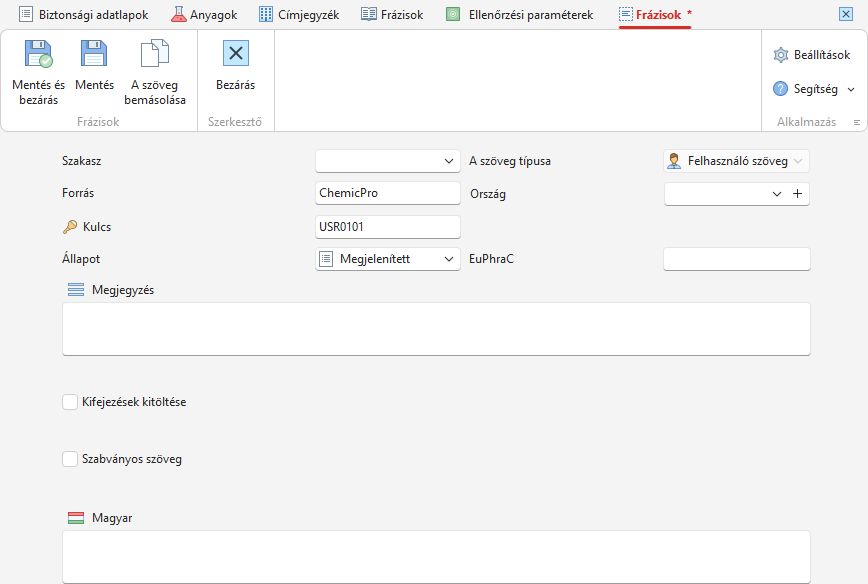Screen dimensions: 868x584
Task: Tick the Szabványos szöveg checkbox
Action: pos(70,459)
